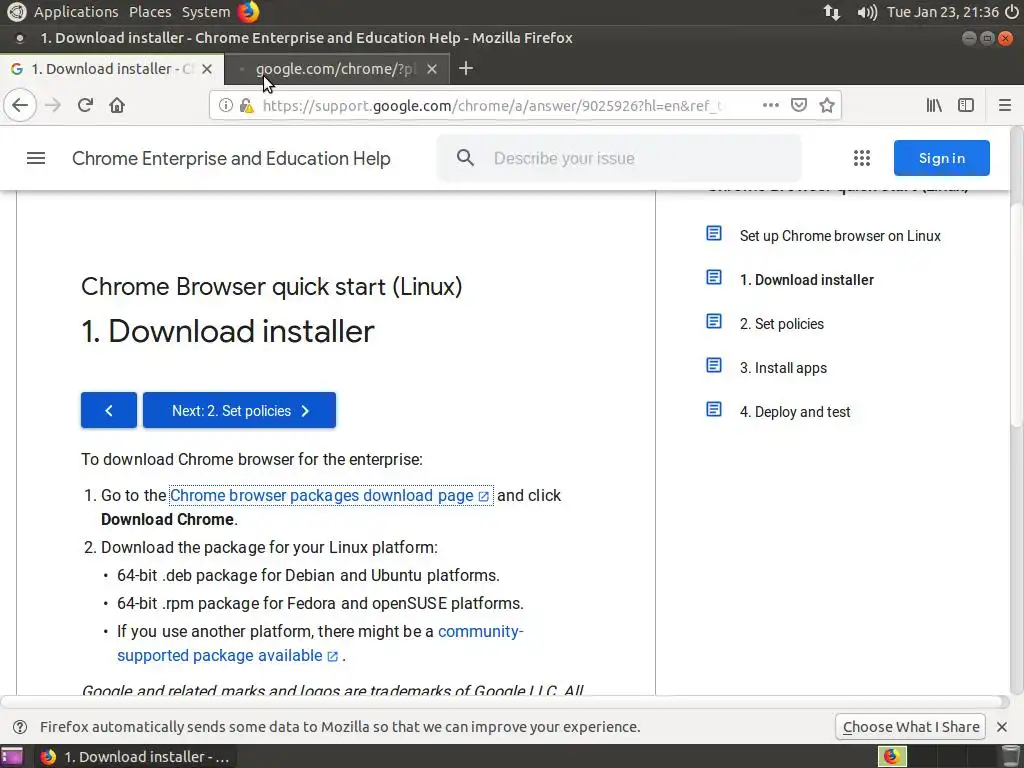The image size is (1024, 768).
Task: Close the google.com/chrome tab
Action: [432, 69]
